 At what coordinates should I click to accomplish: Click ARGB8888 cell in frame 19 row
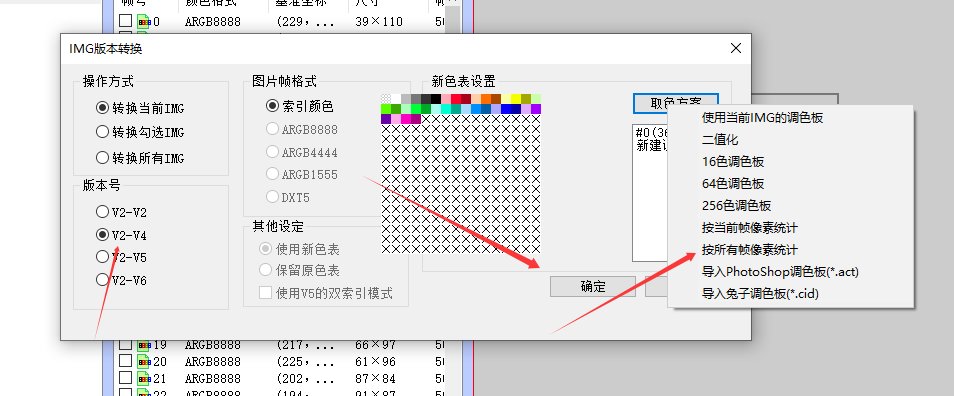pos(212,345)
